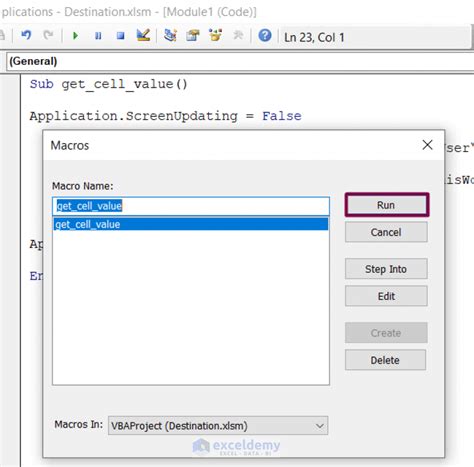The height and width of the screenshot is (467, 474).
Task: Open Properties Window icon
Action: pyautogui.click(x=193, y=35)
